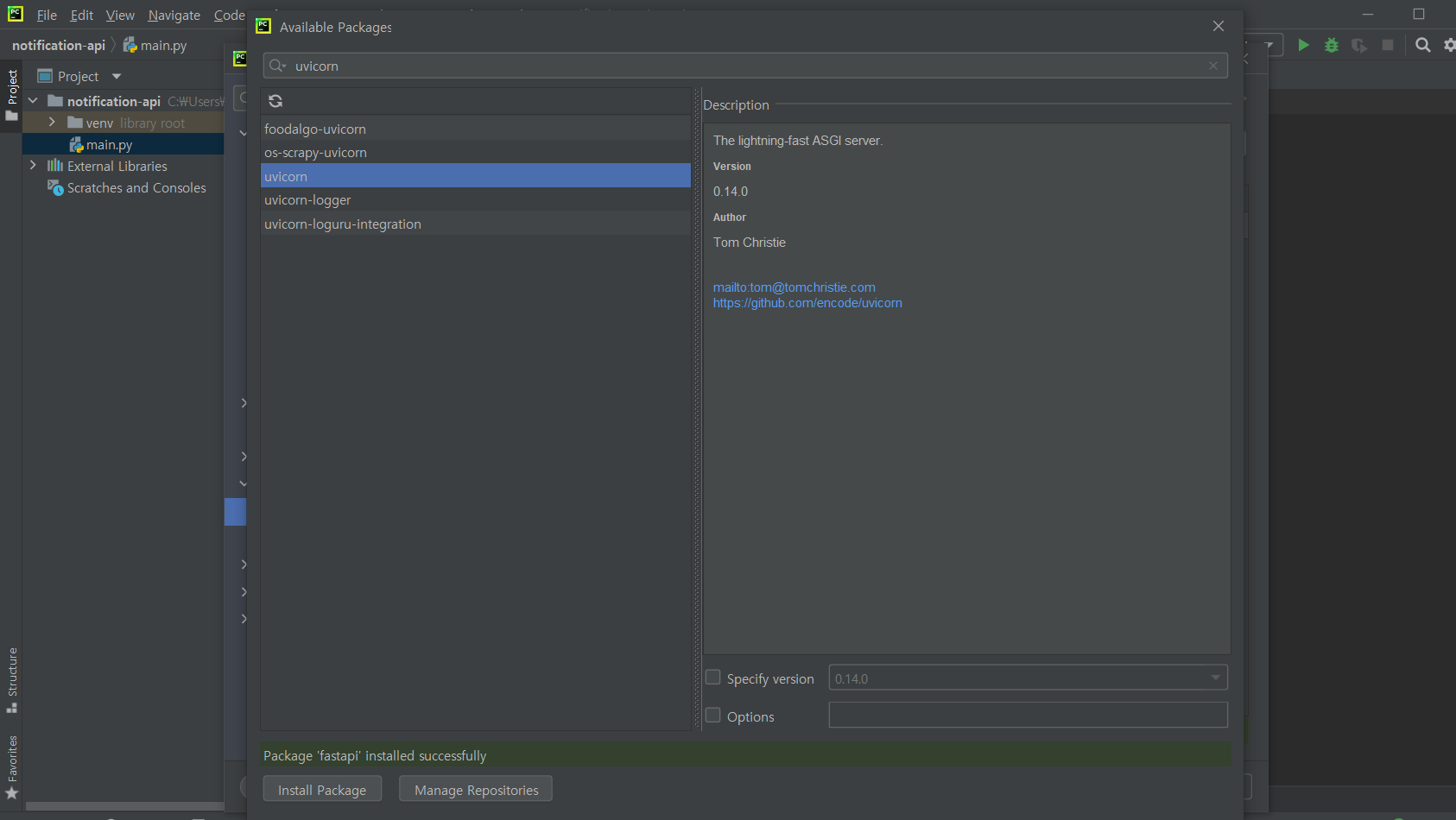
Task: Open the View menu
Action: point(120,15)
